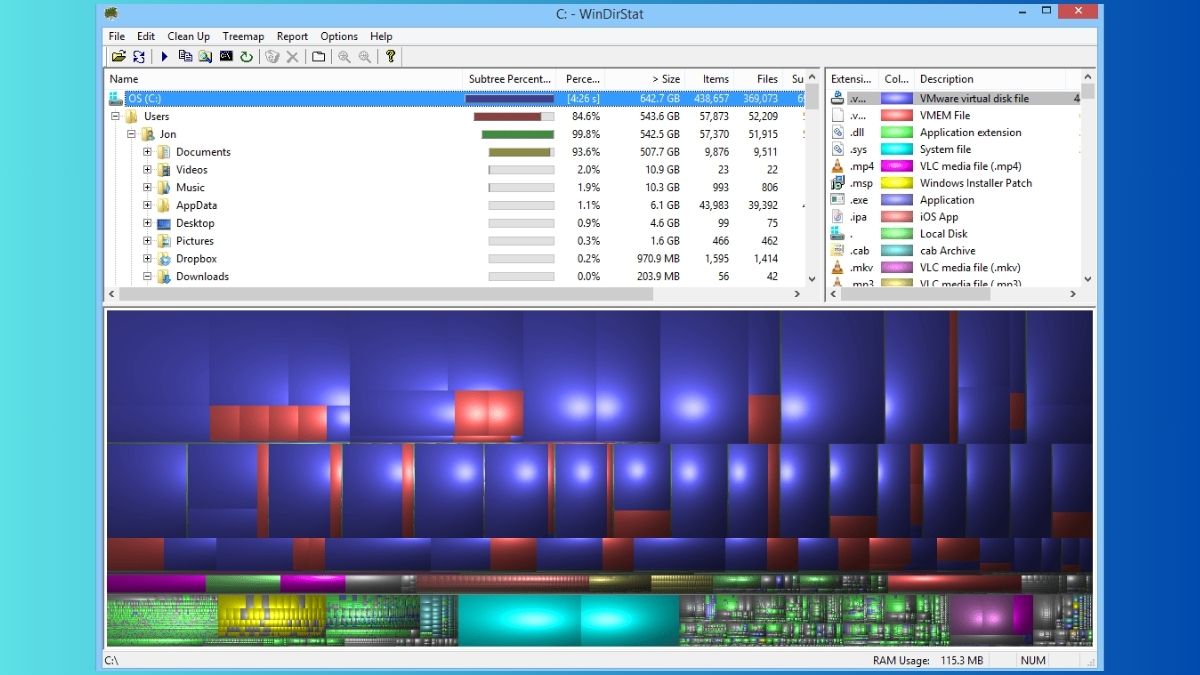Image resolution: width=1200 pixels, height=675 pixels.
Task: Open the Report menu
Action: tap(292, 36)
